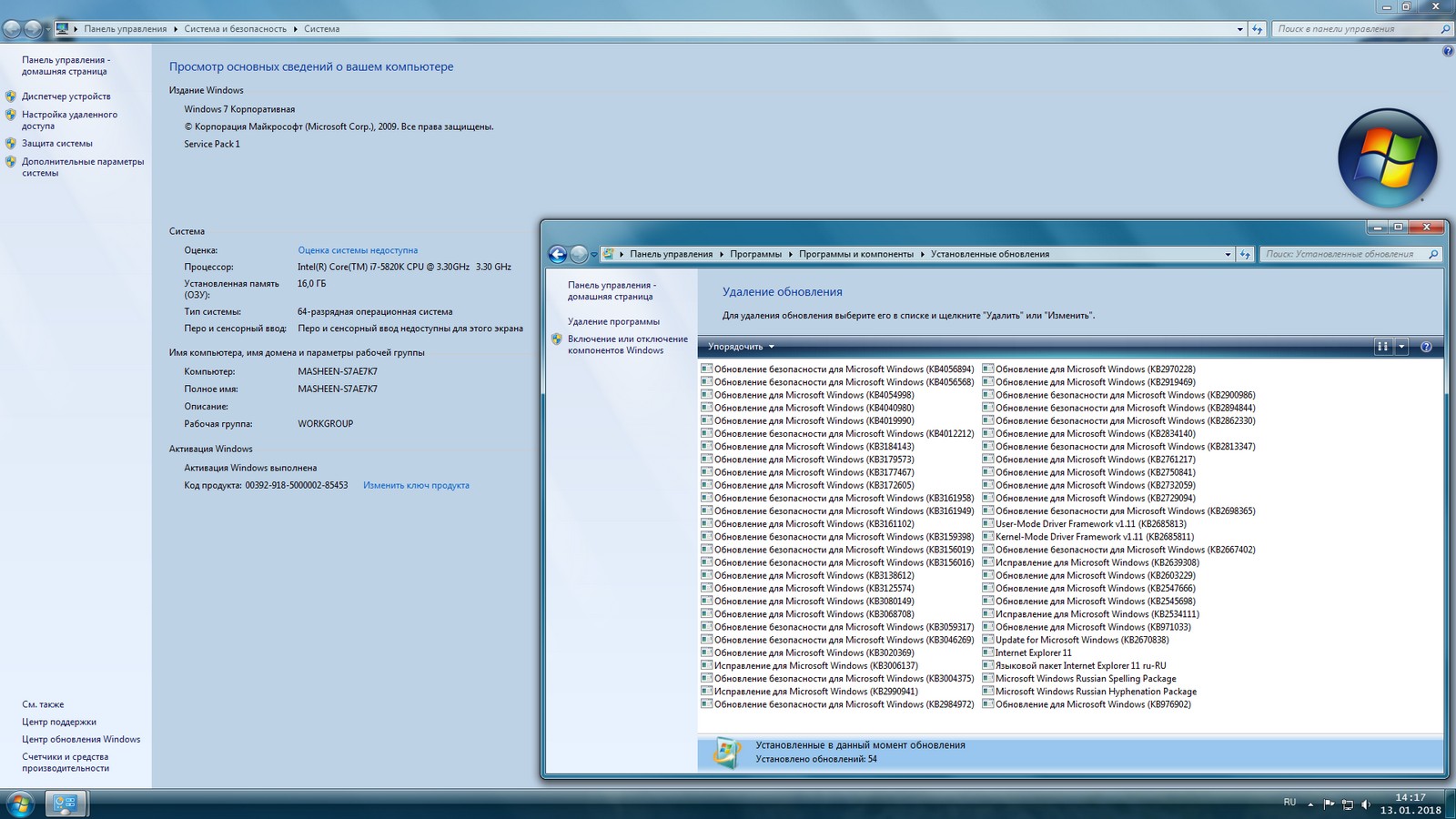Click the shield icon beside Диспетчер устройств
Screen dimensions: 1456x819
coord(11,96)
